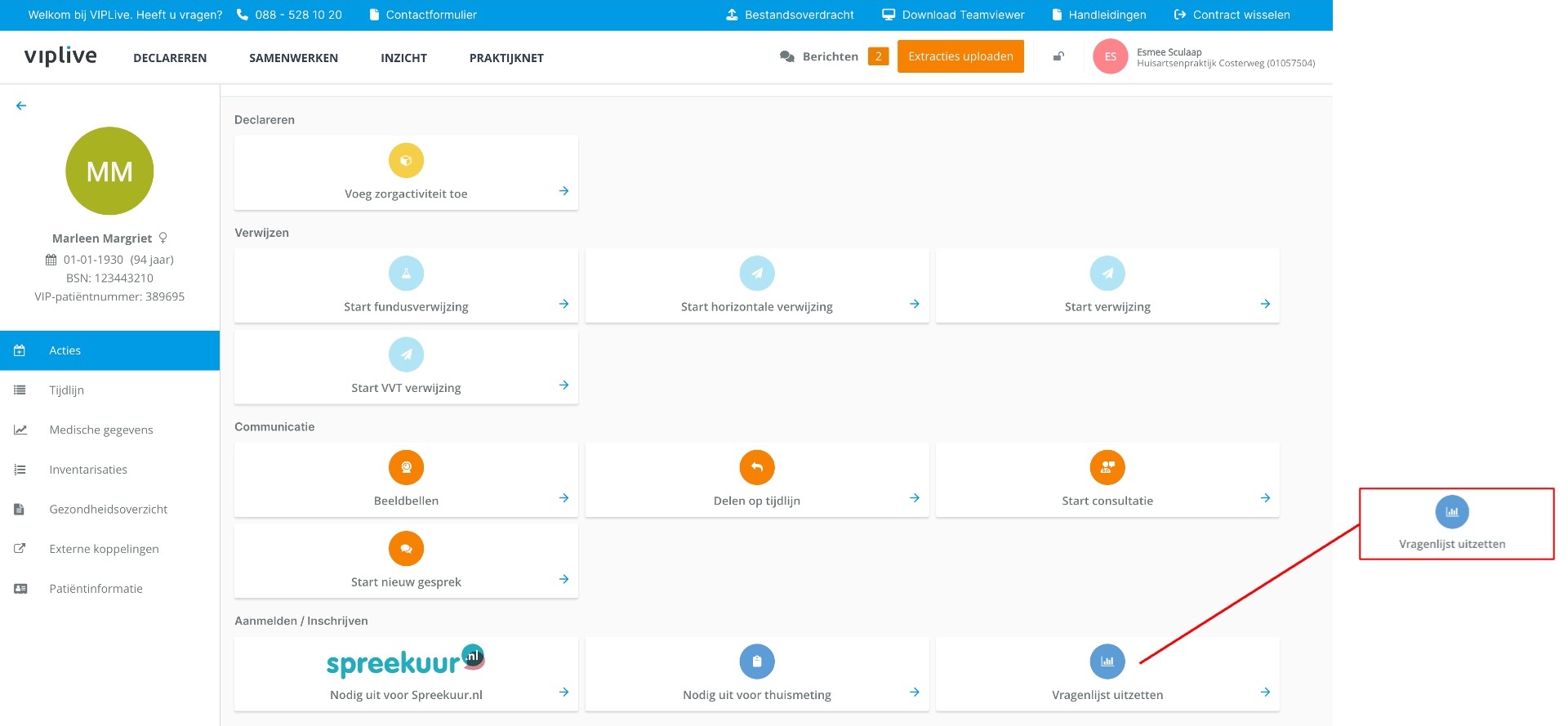Click the back arrow above patient avatar
Screen dimensions: 1568x726
click(x=21, y=105)
